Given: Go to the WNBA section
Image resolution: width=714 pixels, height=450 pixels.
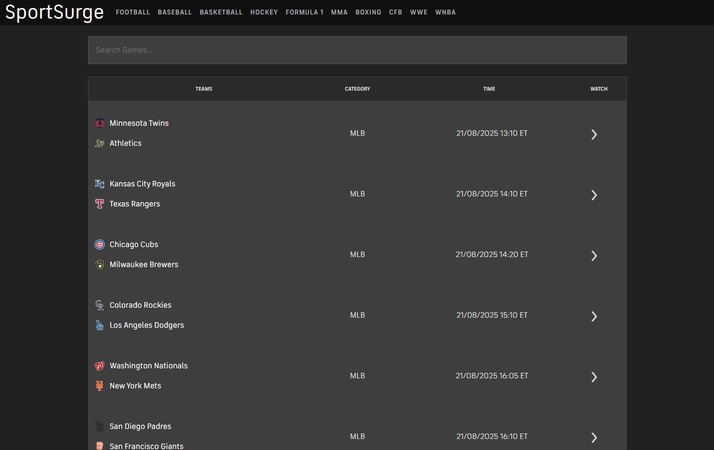Looking at the screenshot, I should click(x=445, y=12).
